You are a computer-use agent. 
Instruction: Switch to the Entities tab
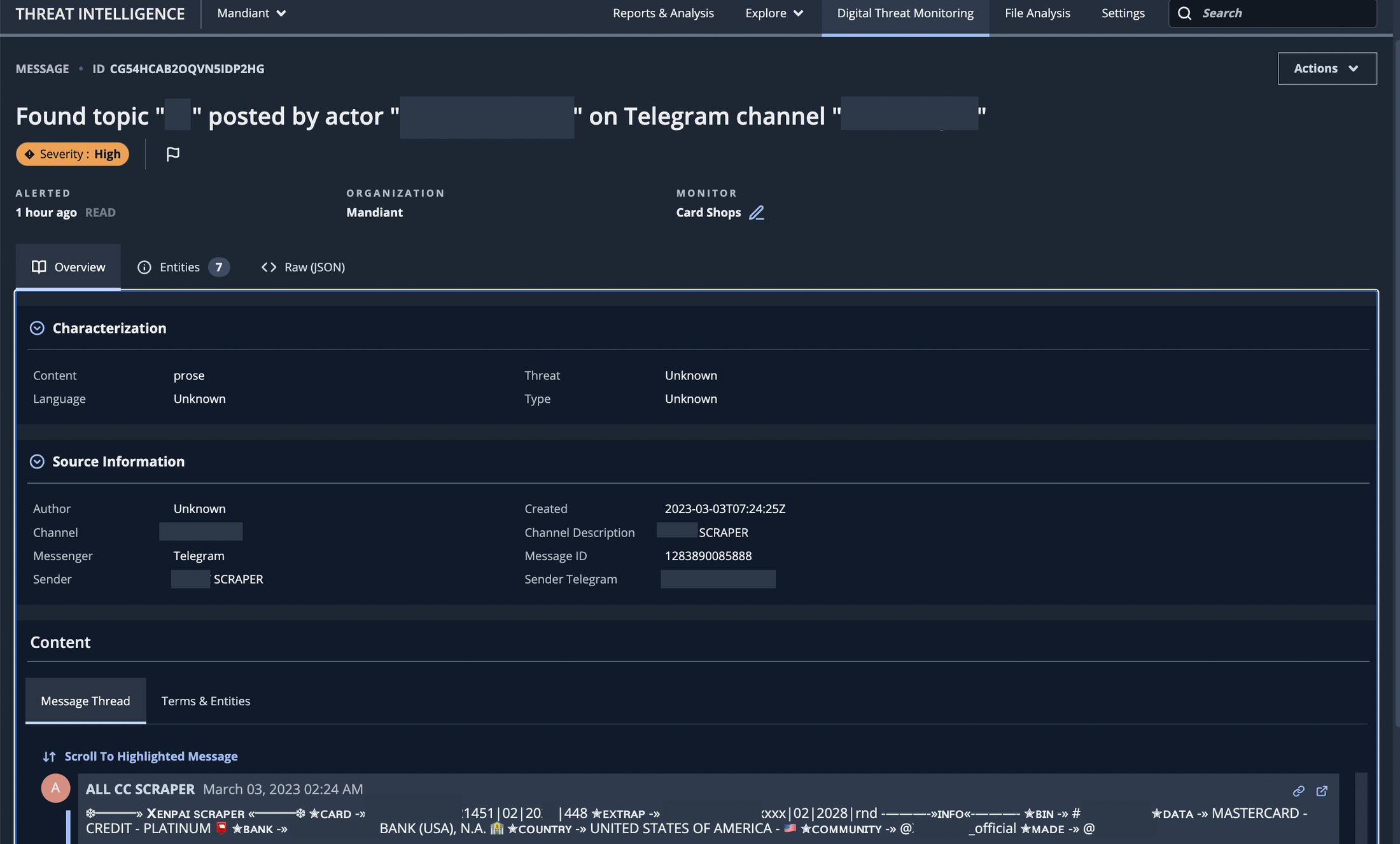click(179, 267)
